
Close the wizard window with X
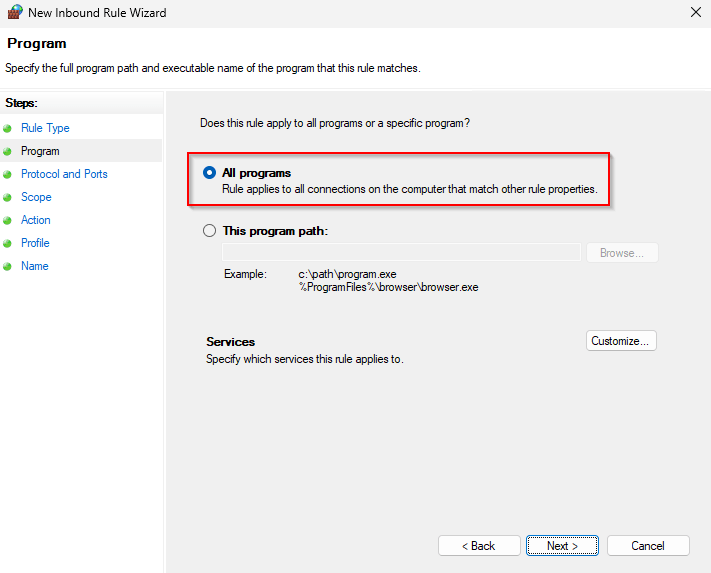(695, 13)
